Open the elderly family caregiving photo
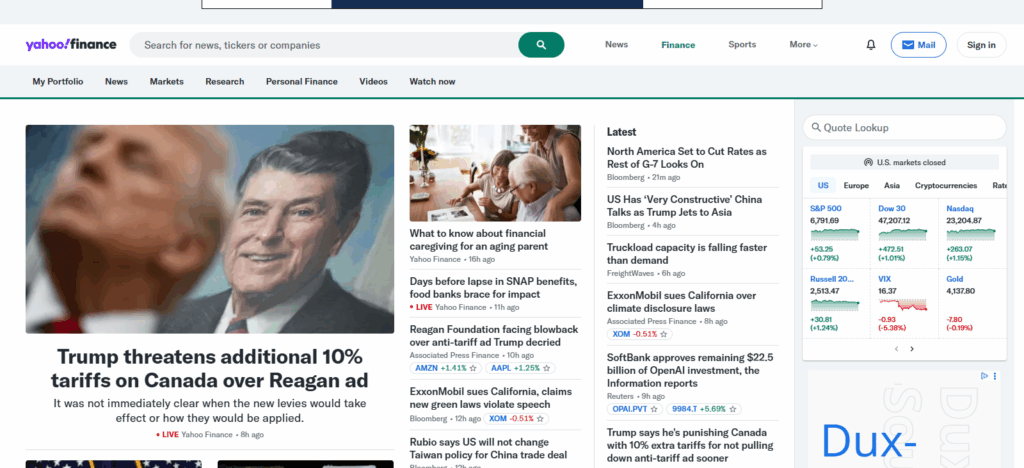 click(495, 173)
